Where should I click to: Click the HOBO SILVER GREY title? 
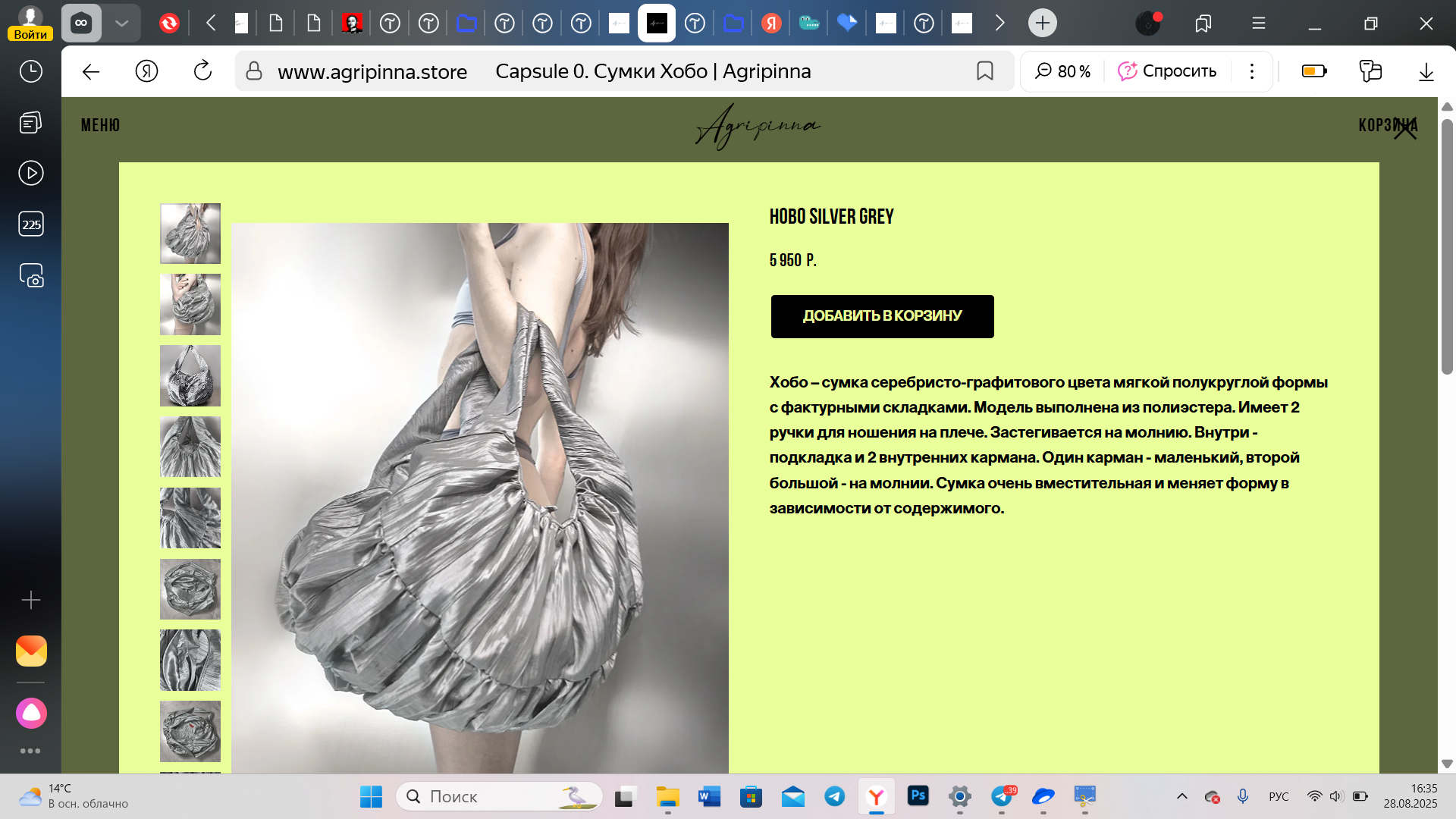click(831, 217)
